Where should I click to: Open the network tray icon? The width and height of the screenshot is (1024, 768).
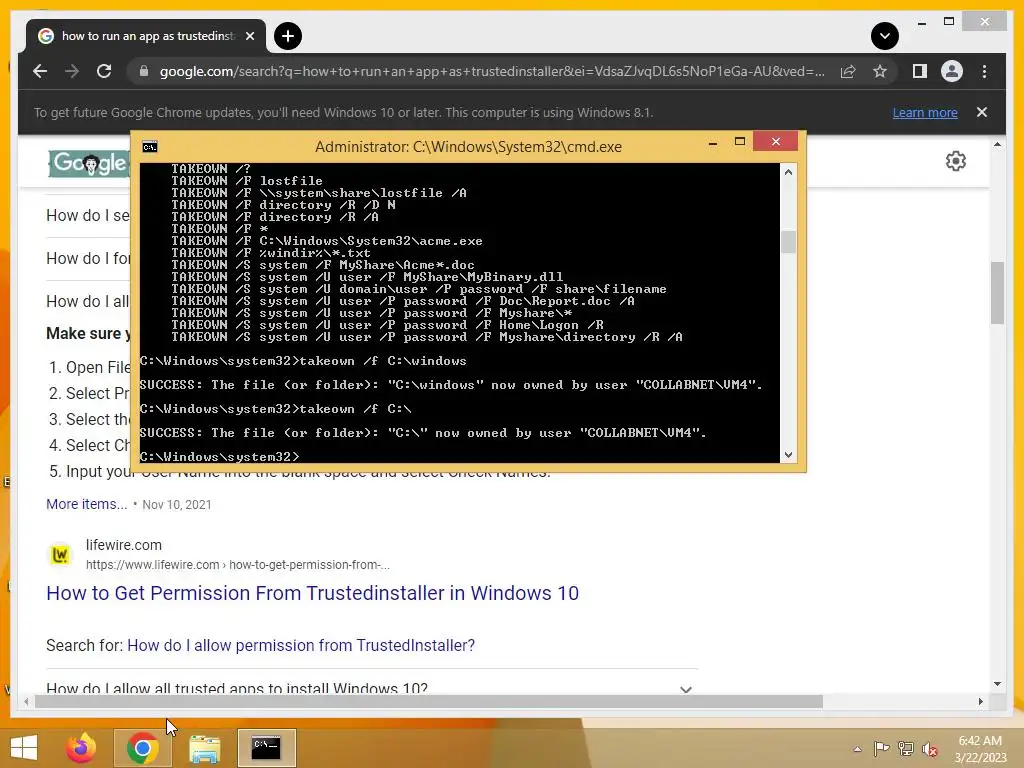(x=906, y=748)
